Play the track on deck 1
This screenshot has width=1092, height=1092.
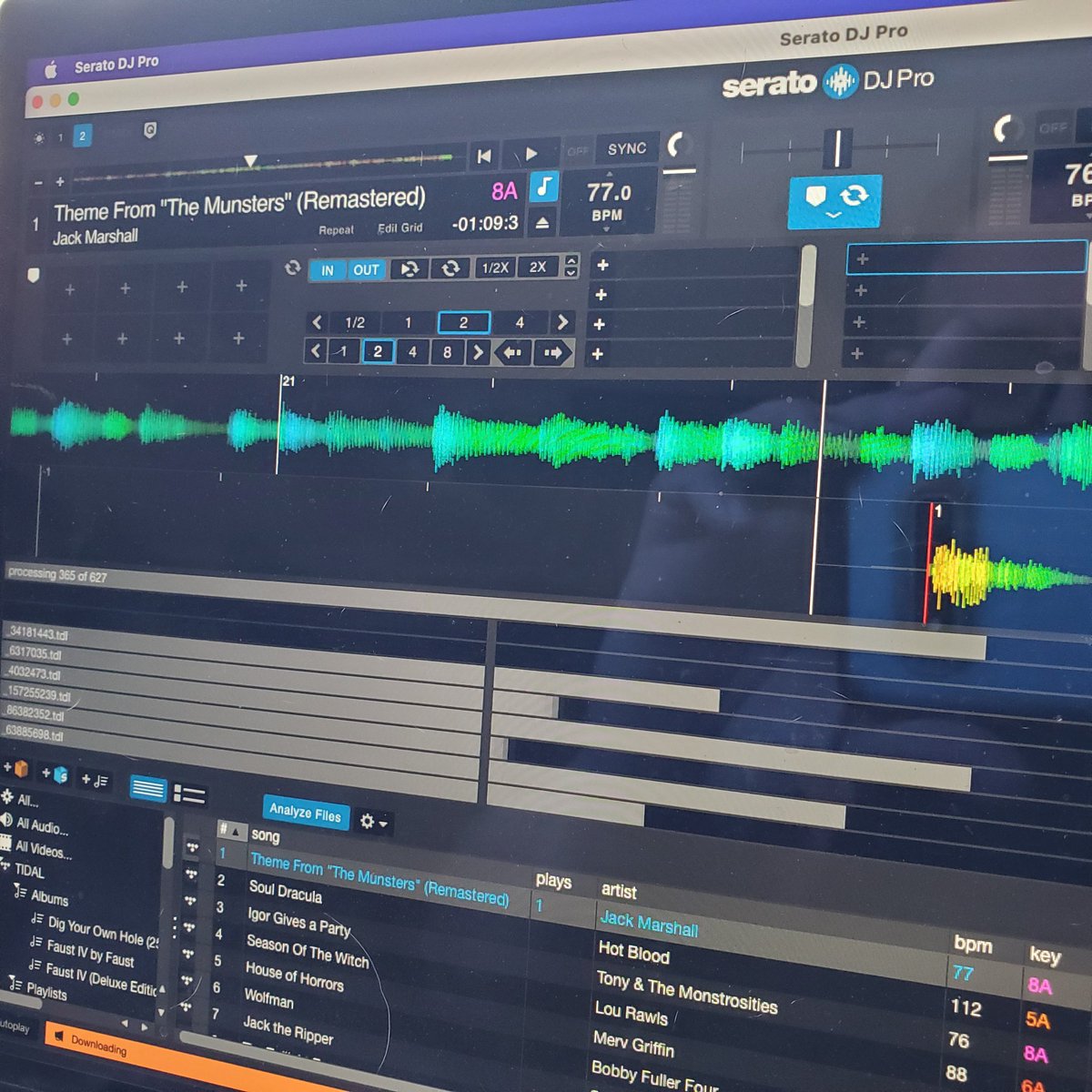531,154
